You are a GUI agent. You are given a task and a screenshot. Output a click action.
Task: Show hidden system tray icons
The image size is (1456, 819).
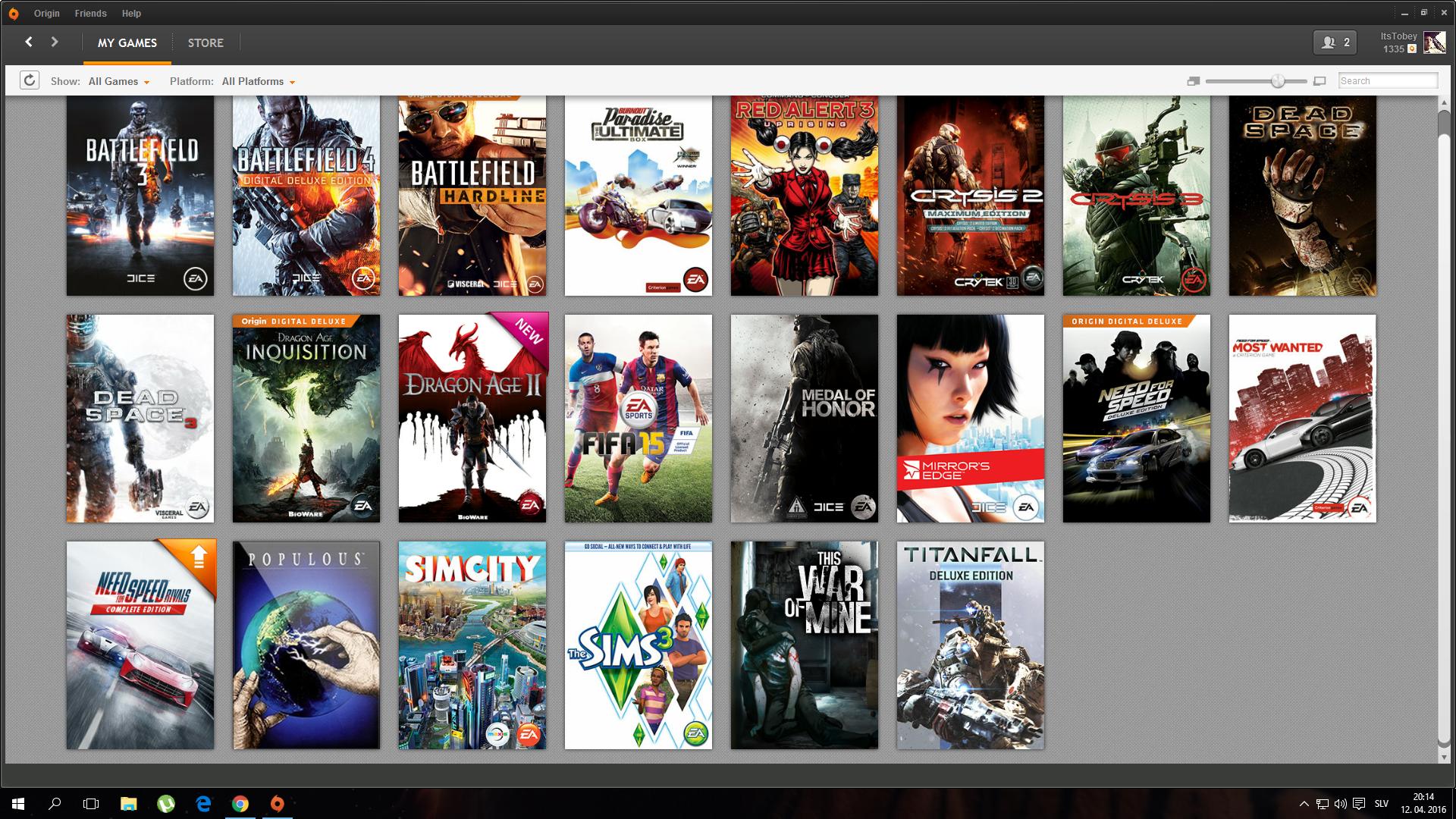[1304, 804]
